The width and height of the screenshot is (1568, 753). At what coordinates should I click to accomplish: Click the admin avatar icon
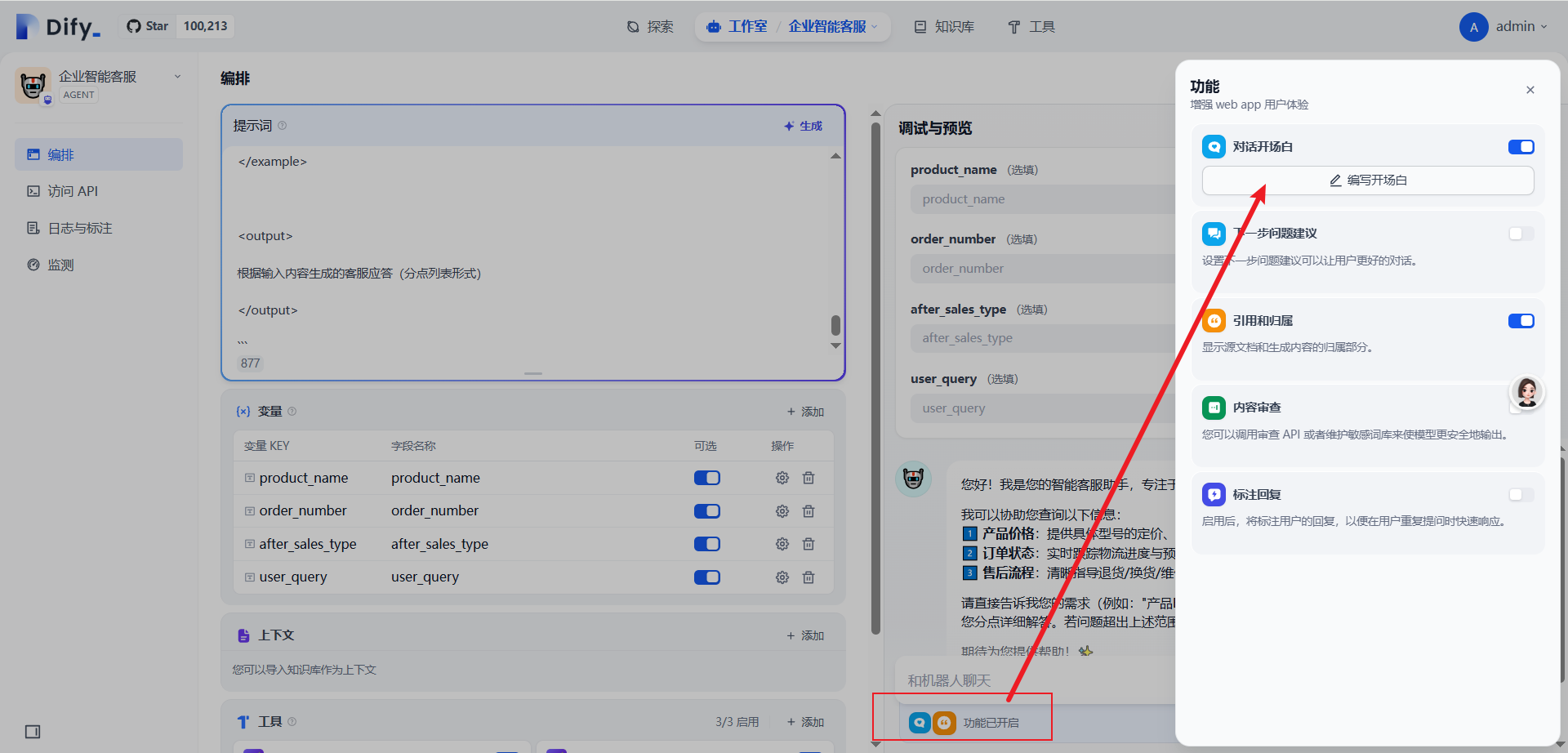pos(1473,27)
